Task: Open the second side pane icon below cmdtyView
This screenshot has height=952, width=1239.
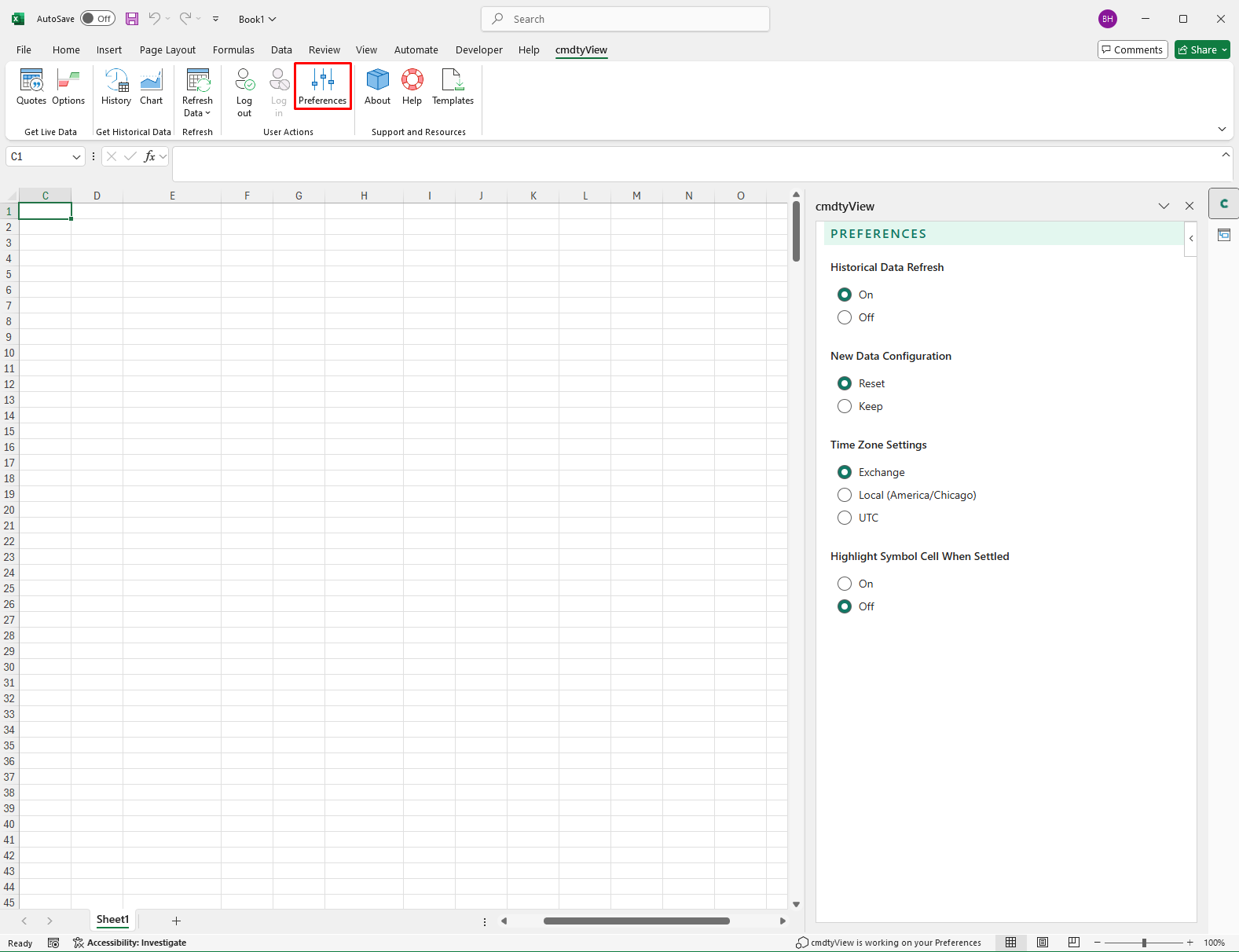Action: 1224,235
